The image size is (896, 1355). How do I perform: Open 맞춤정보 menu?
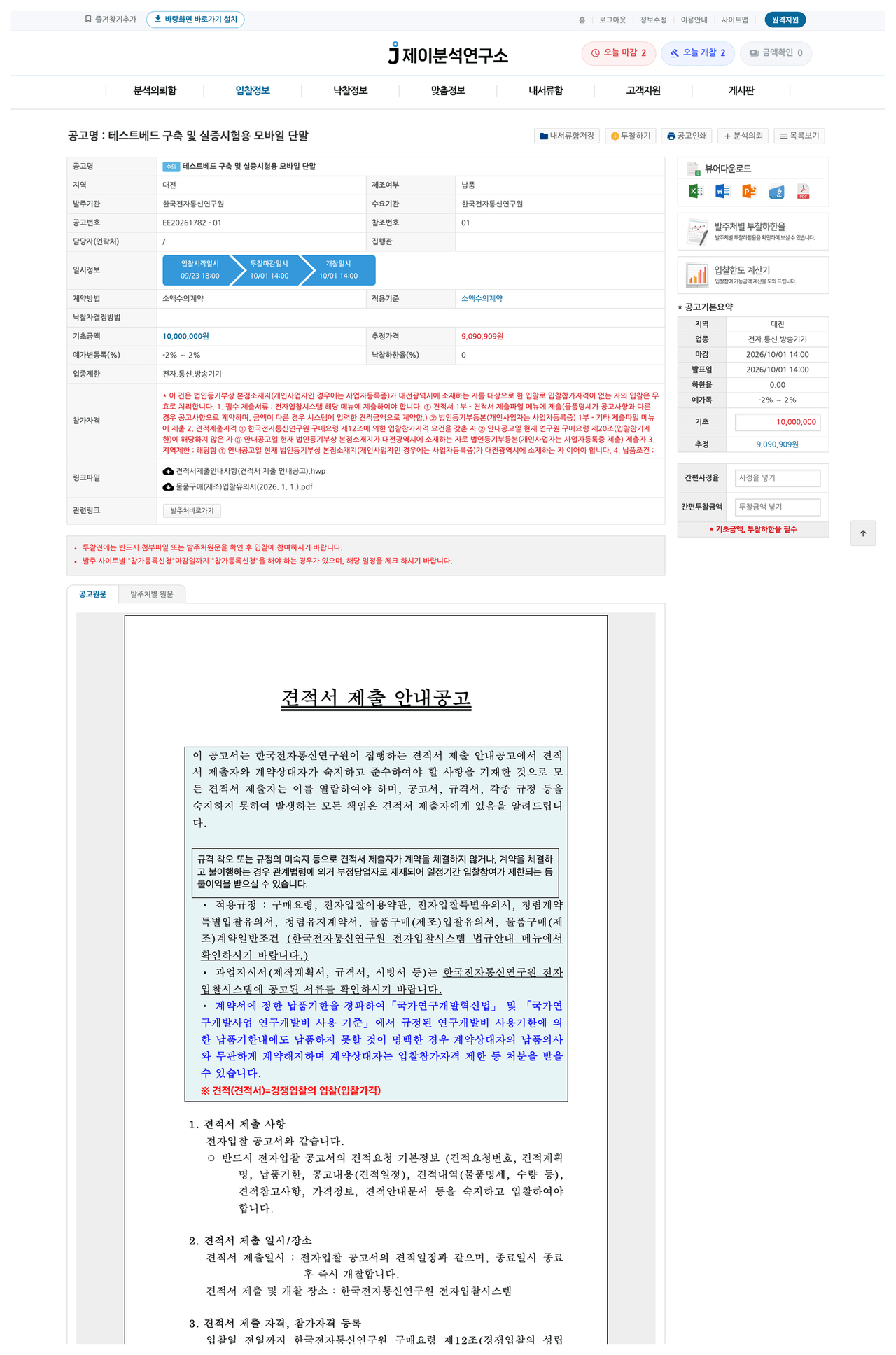click(448, 91)
